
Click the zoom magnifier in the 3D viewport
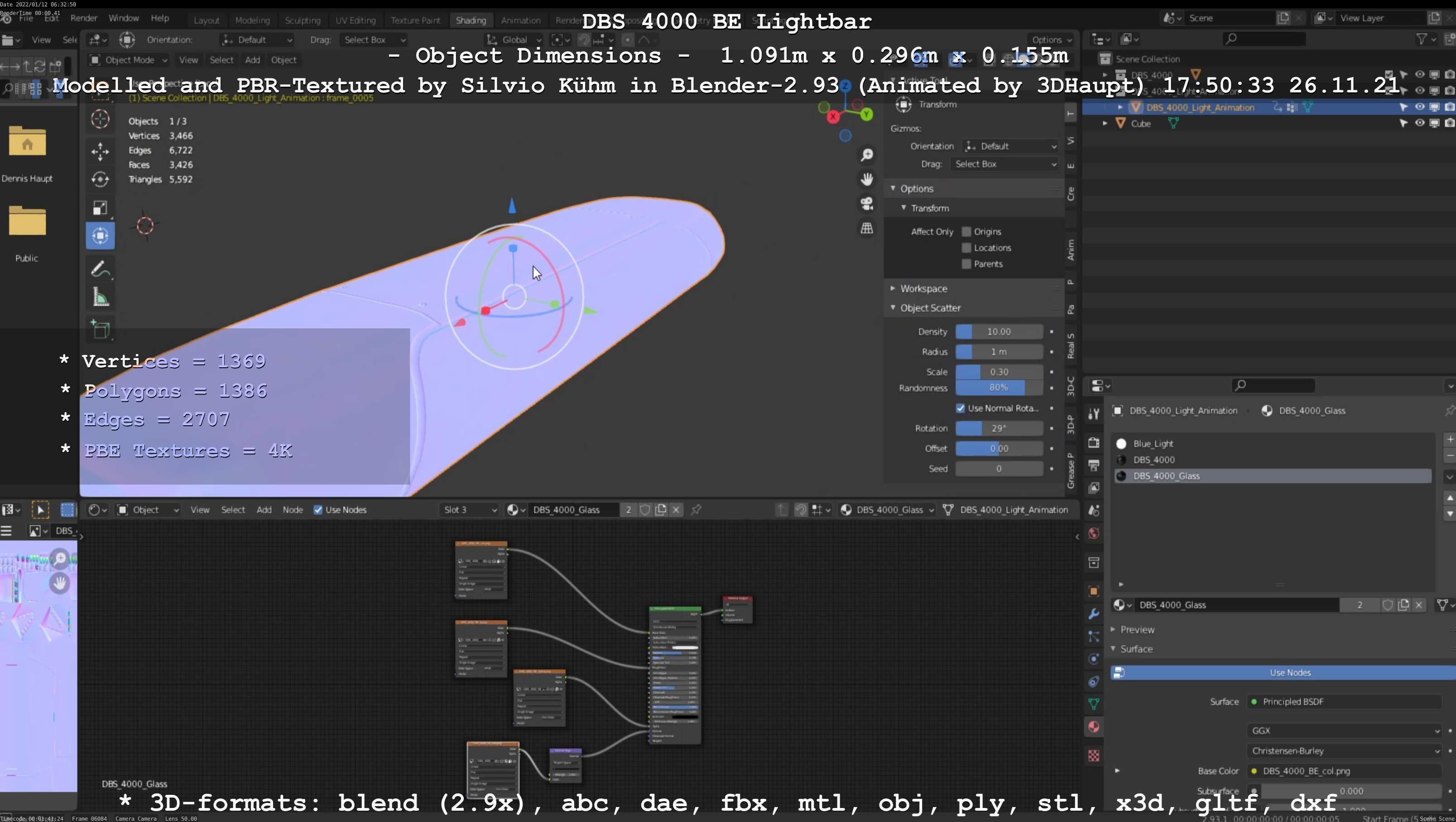[x=866, y=155]
